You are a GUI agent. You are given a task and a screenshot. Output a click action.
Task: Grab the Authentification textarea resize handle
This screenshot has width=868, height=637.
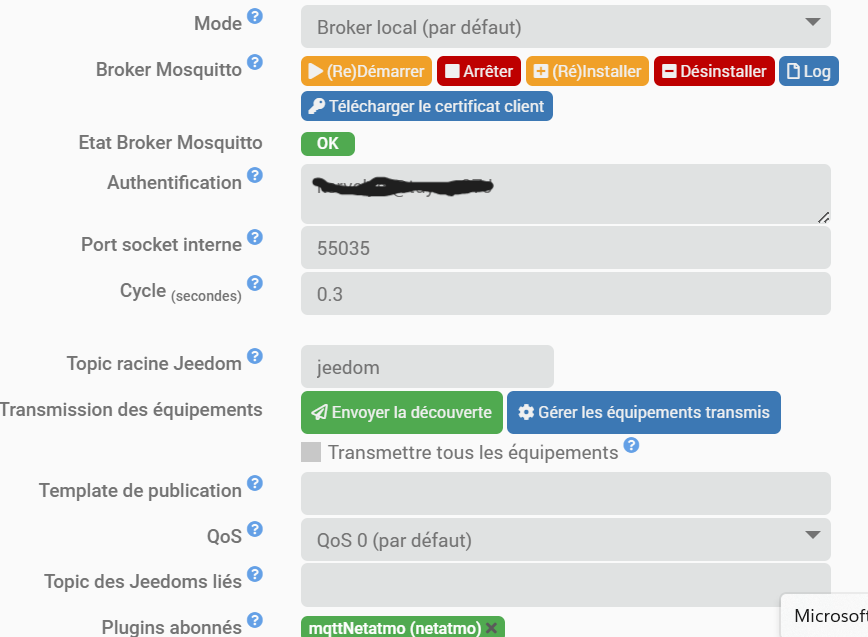824,217
